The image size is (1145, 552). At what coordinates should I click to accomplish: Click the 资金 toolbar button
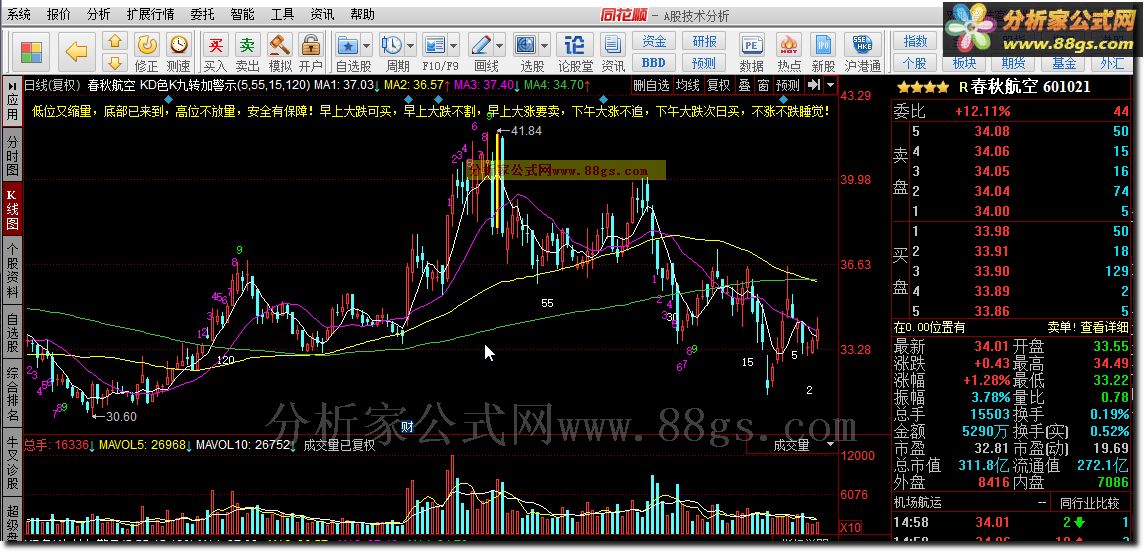pos(654,41)
